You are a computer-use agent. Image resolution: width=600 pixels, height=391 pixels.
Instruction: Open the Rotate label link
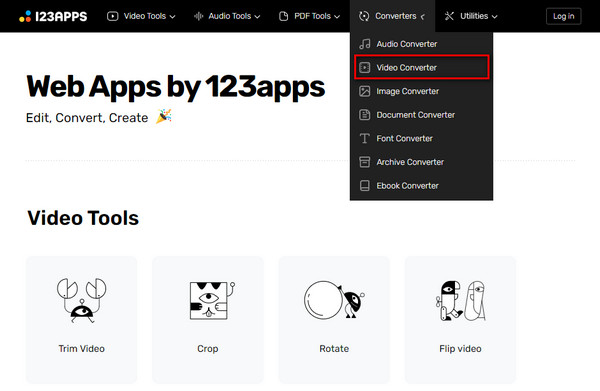pos(334,349)
